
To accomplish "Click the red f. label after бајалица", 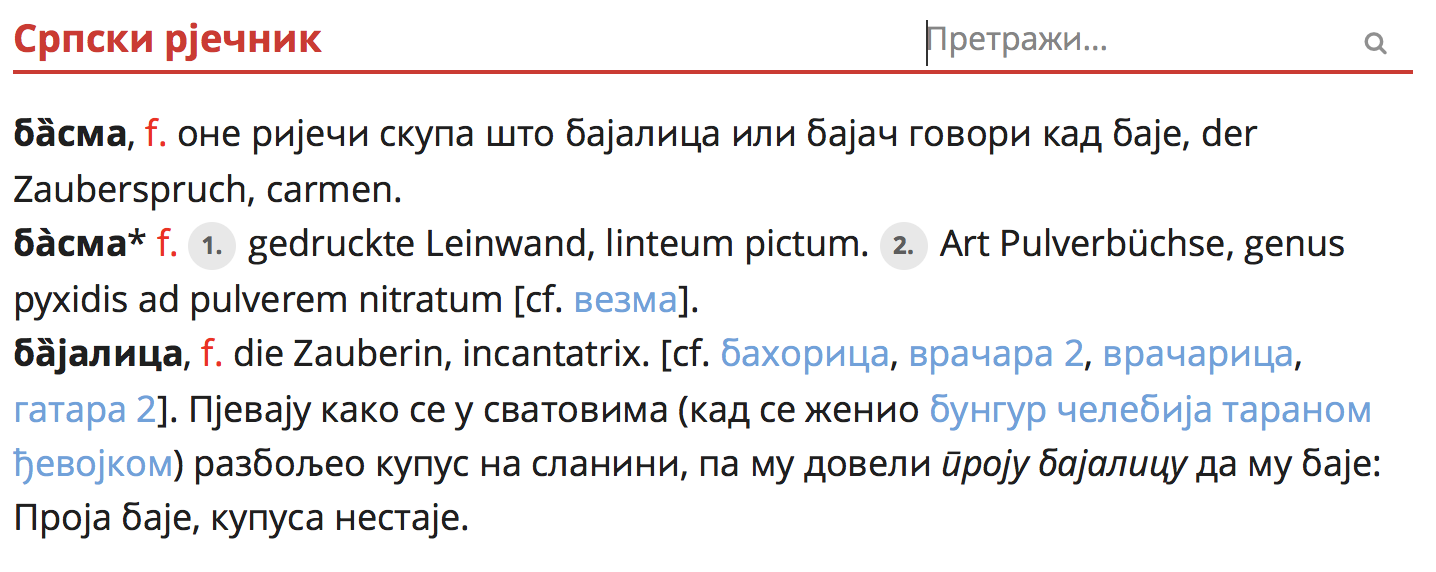I will [211, 354].
